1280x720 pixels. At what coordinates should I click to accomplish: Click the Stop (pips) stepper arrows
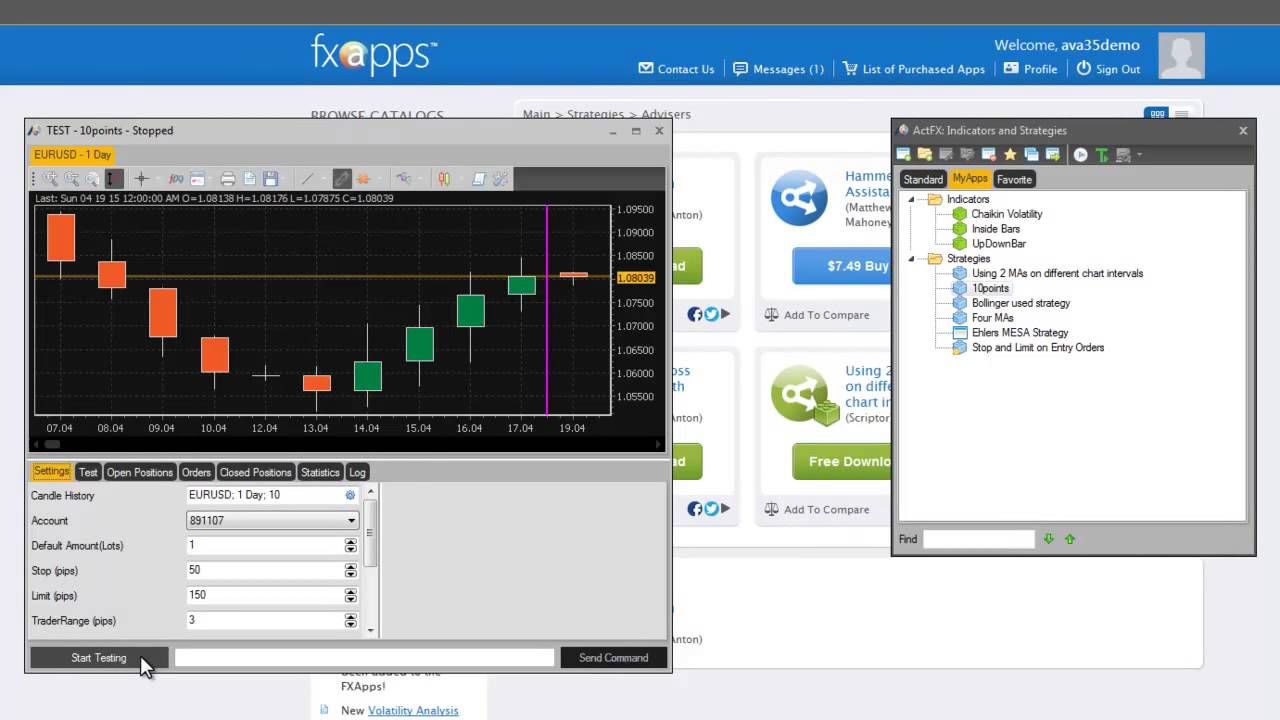[x=350, y=570]
